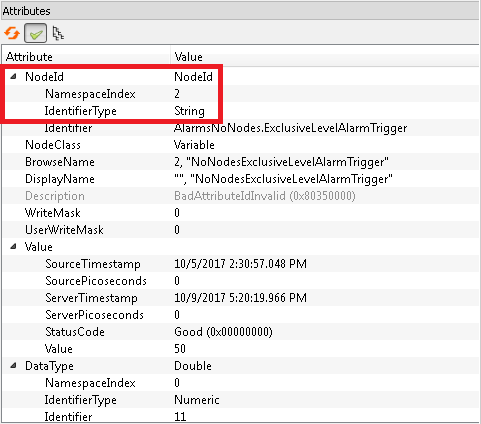Image resolution: width=481 pixels, height=424 pixels.
Task: Select the WriteMask attribute row
Action: 241,213
